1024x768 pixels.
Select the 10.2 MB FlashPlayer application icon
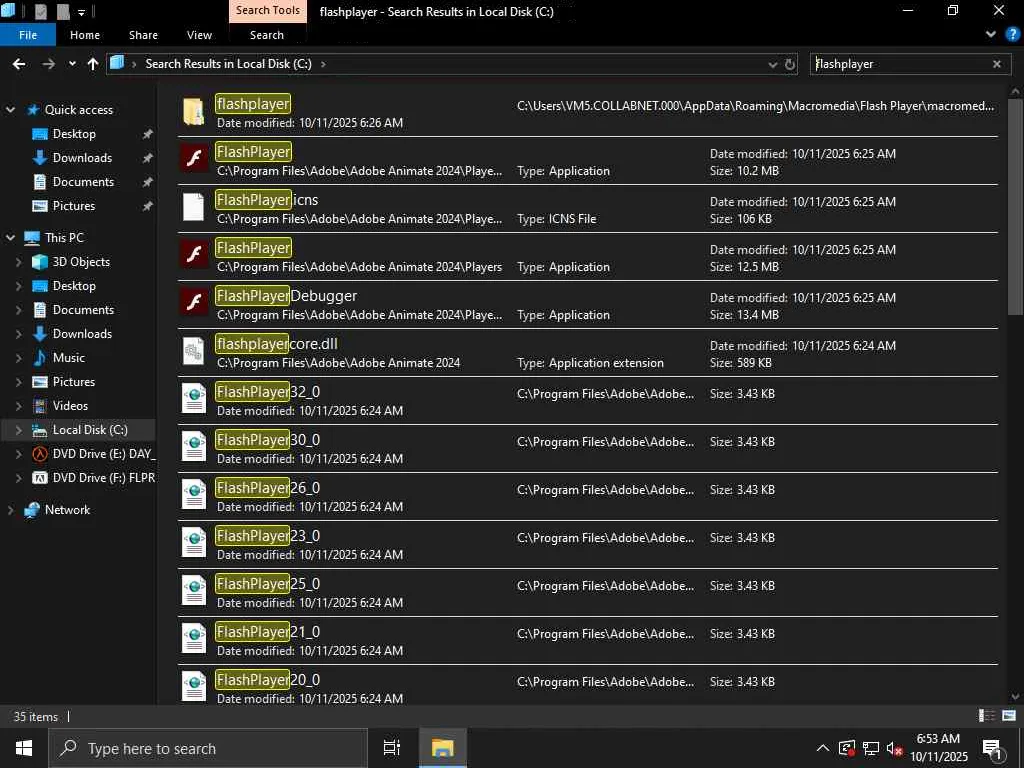(x=194, y=159)
